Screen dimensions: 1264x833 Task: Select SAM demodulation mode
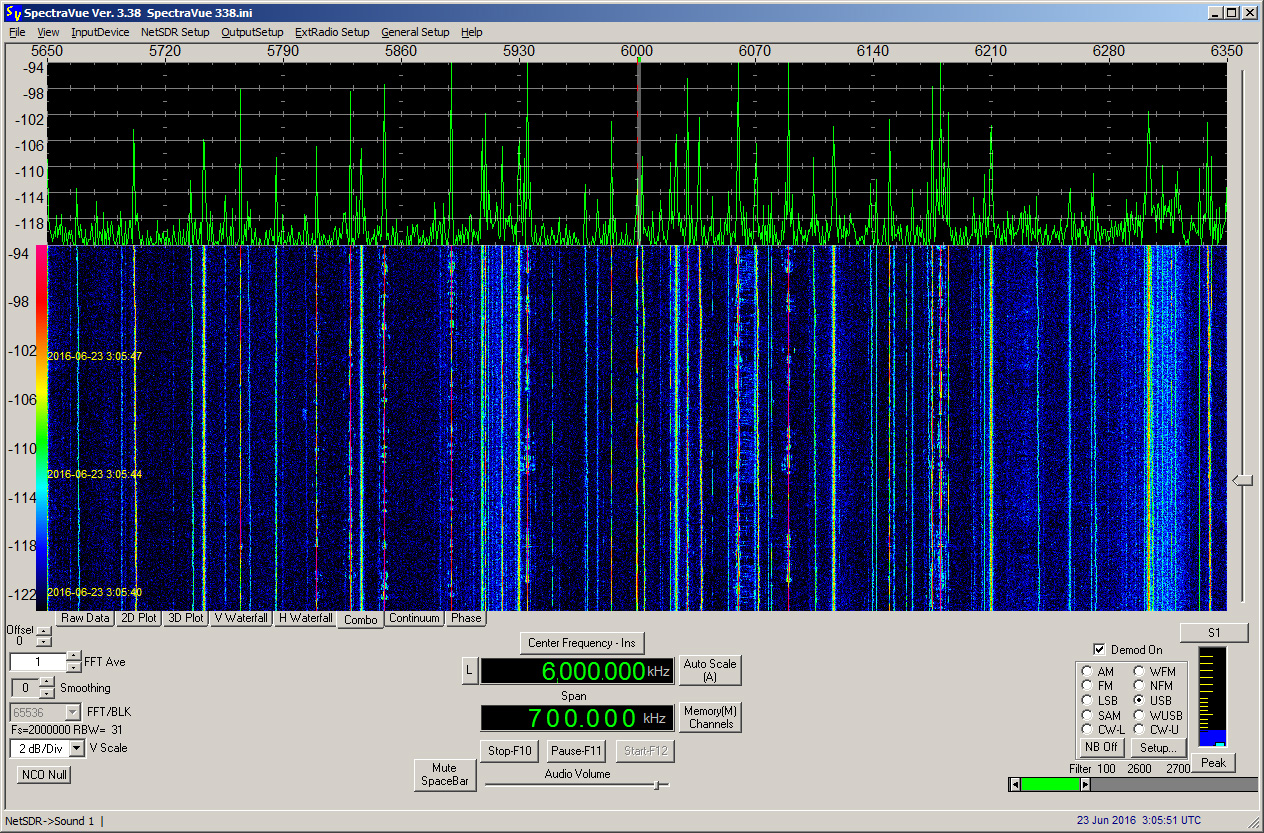1088,715
